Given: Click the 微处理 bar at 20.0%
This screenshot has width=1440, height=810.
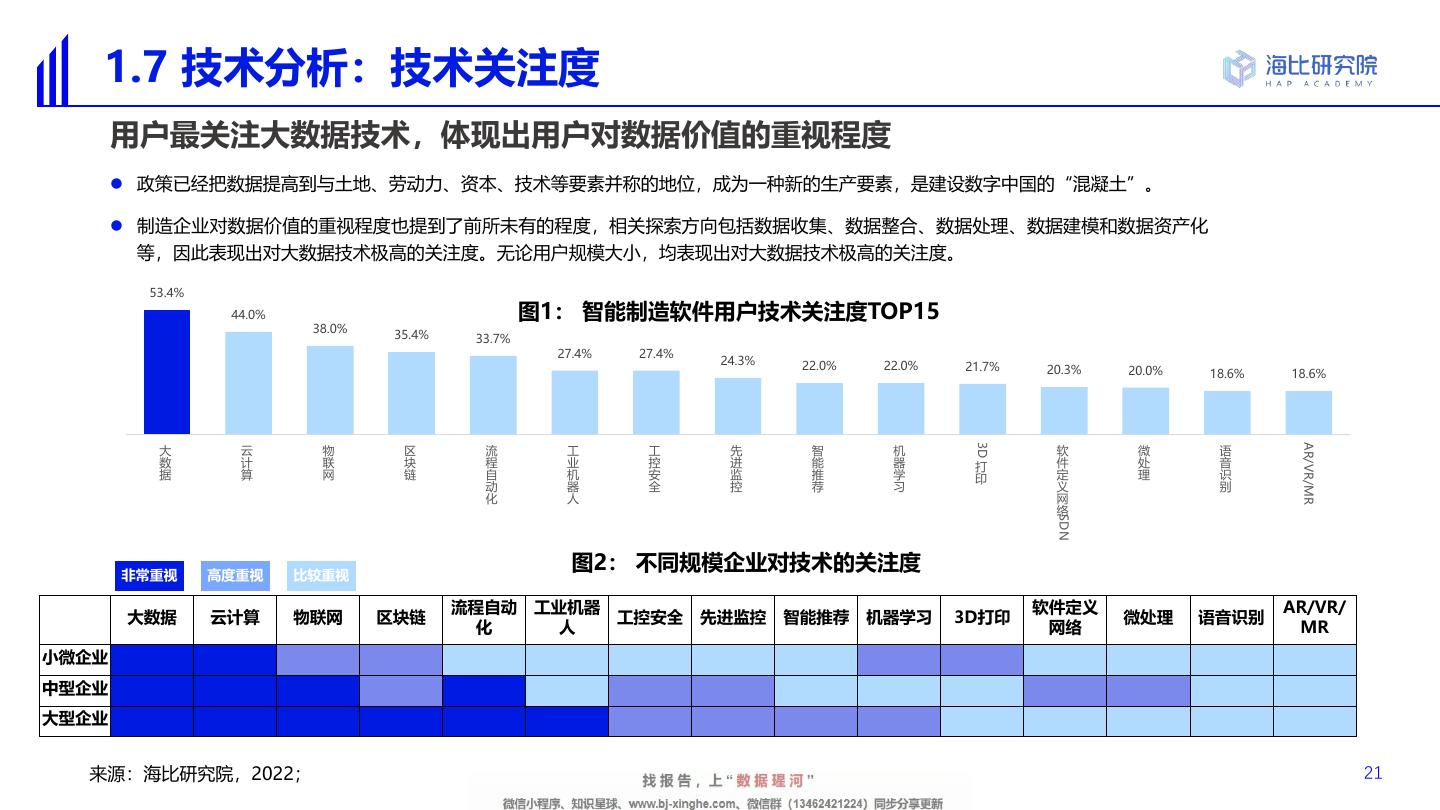Looking at the screenshot, I should click(x=1146, y=411).
